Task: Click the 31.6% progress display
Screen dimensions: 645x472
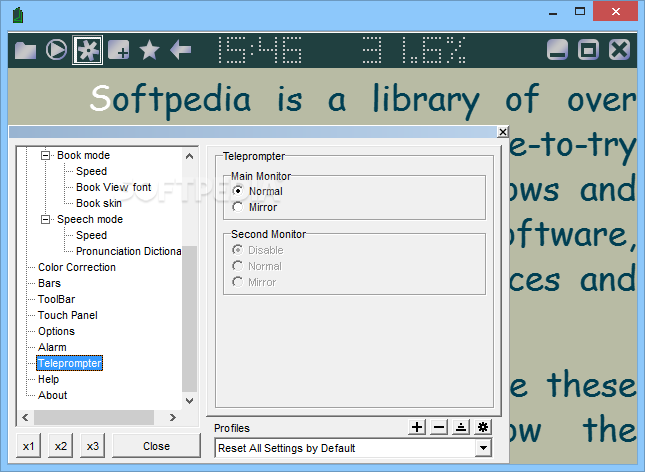Action: tap(414, 50)
